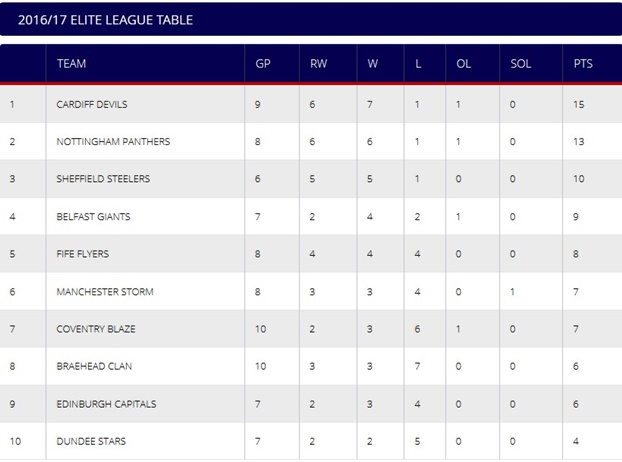This screenshot has height=462, width=622.
Task: Select the SOL column header
Action: pos(520,63)
